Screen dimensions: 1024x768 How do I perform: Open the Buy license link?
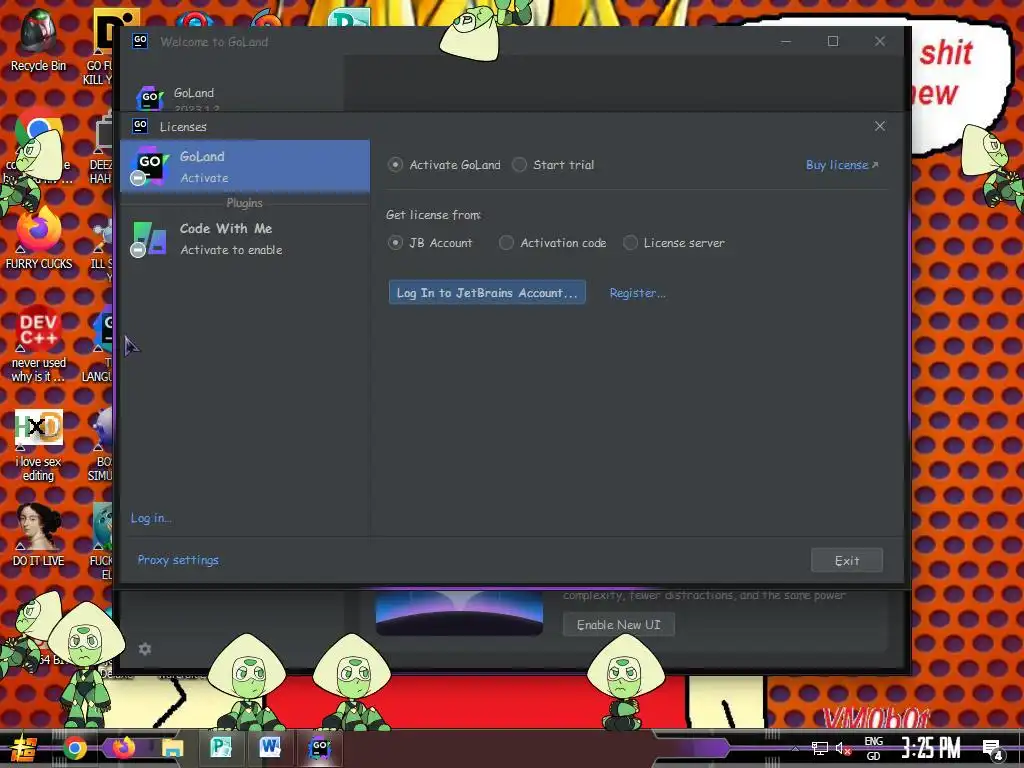(x=842, y=165)
